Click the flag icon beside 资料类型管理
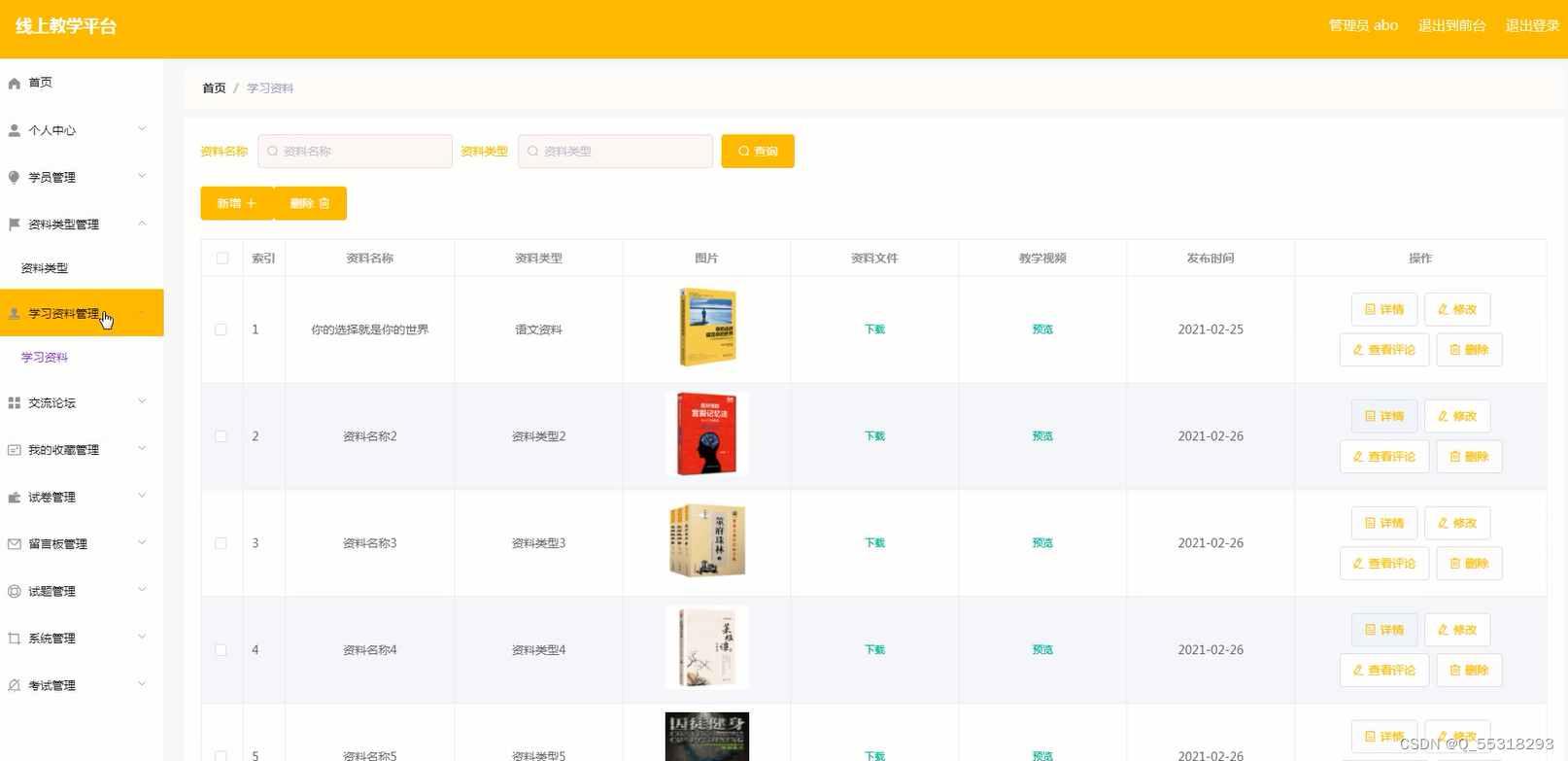1568x761 pixels. 15,225
